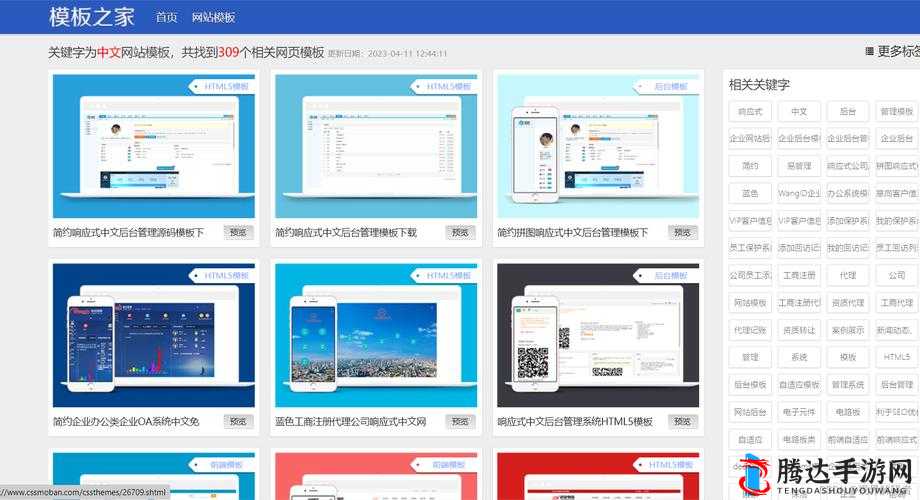Open the 网站模板 navigation item
This screenshot has width=920, height=500.
214,18
